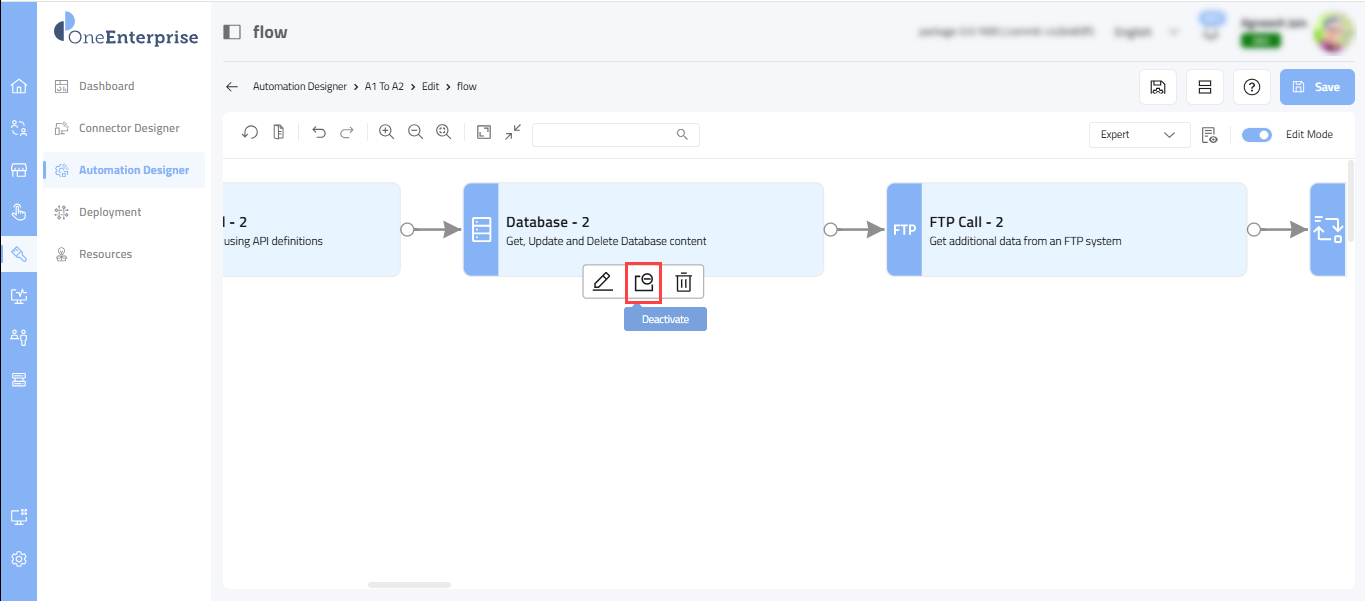1365x601 pixels.
Task: Click the blue Save button
Action: coord(1316,87)
